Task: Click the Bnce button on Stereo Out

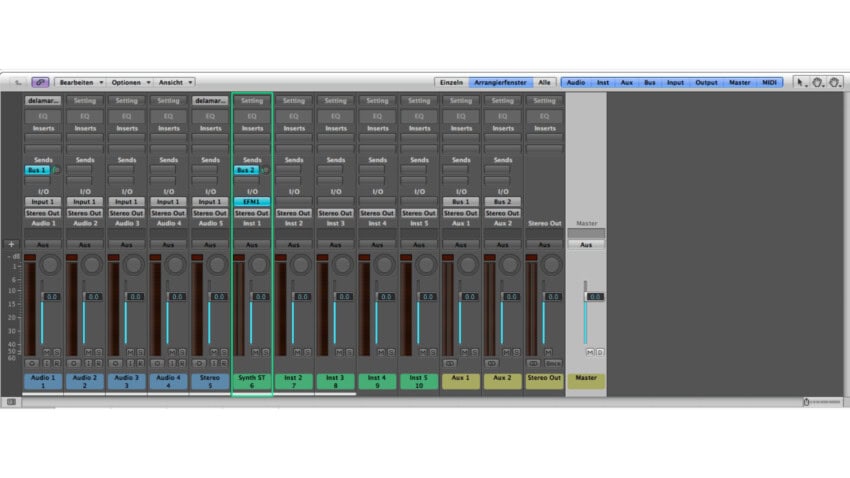Action: click(552, 363)
